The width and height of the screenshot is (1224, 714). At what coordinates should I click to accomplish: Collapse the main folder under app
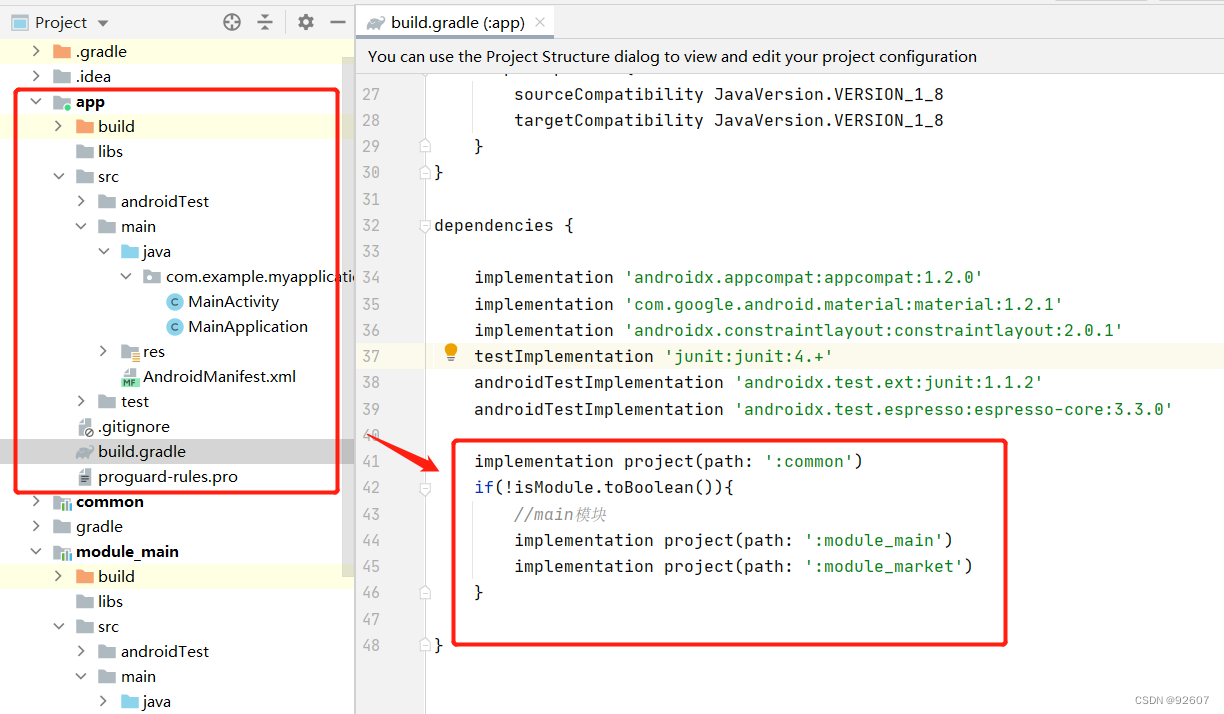click(x=81, y=227)
